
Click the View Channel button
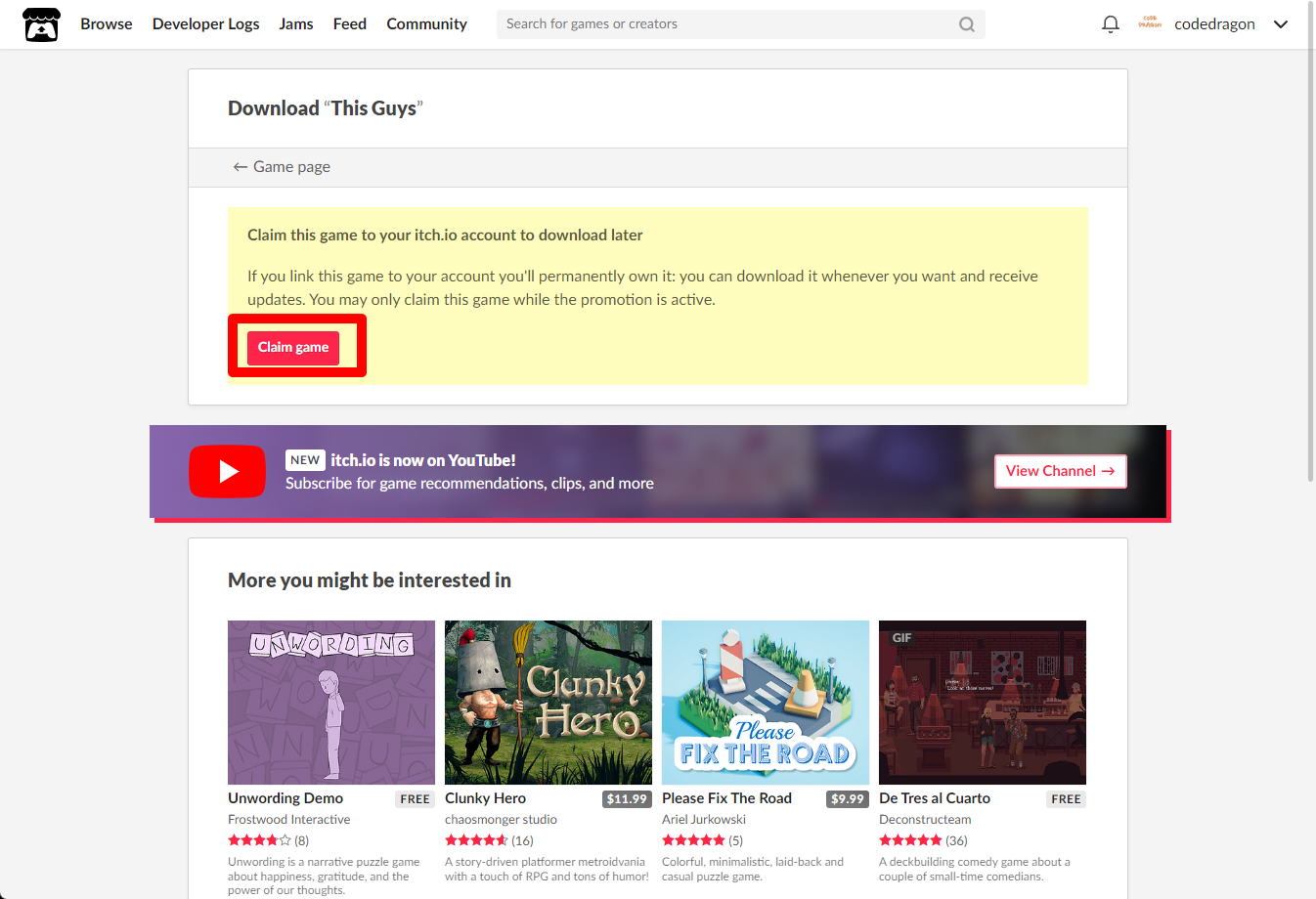coord(1061,471)
